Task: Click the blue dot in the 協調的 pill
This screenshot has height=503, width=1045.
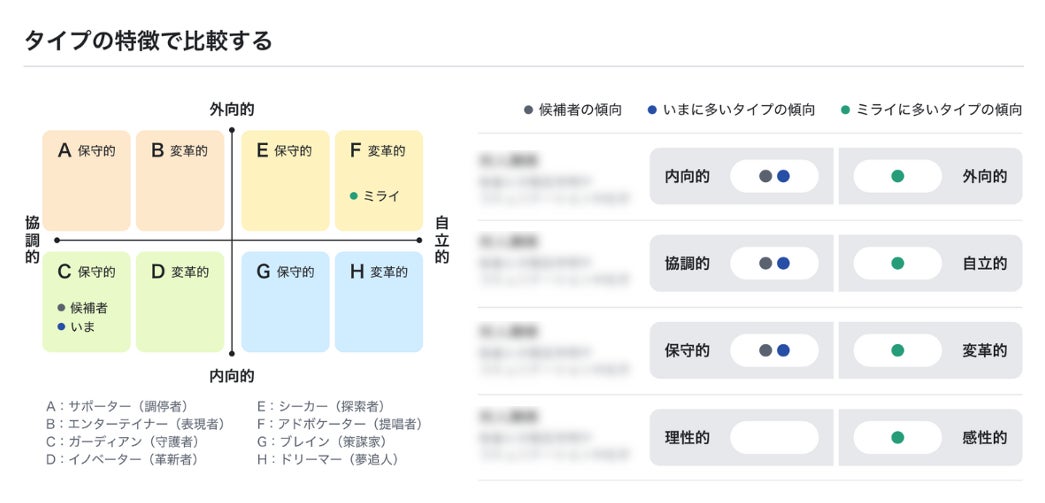Action: click(x=784, y=263)
